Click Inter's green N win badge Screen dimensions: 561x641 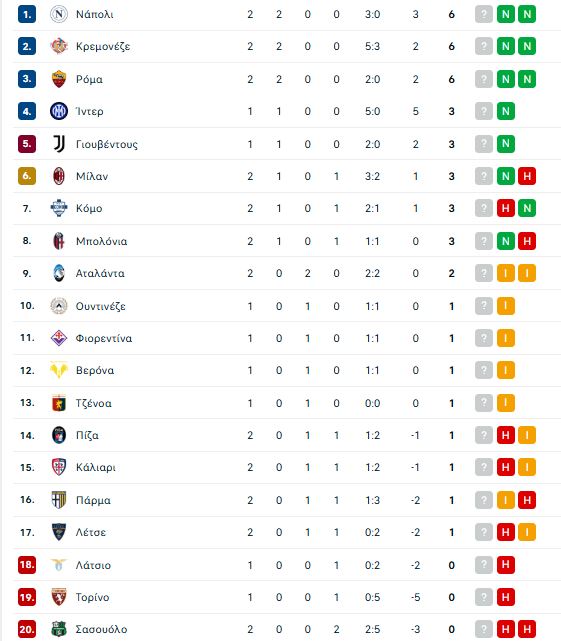click(x=506, y=111)
